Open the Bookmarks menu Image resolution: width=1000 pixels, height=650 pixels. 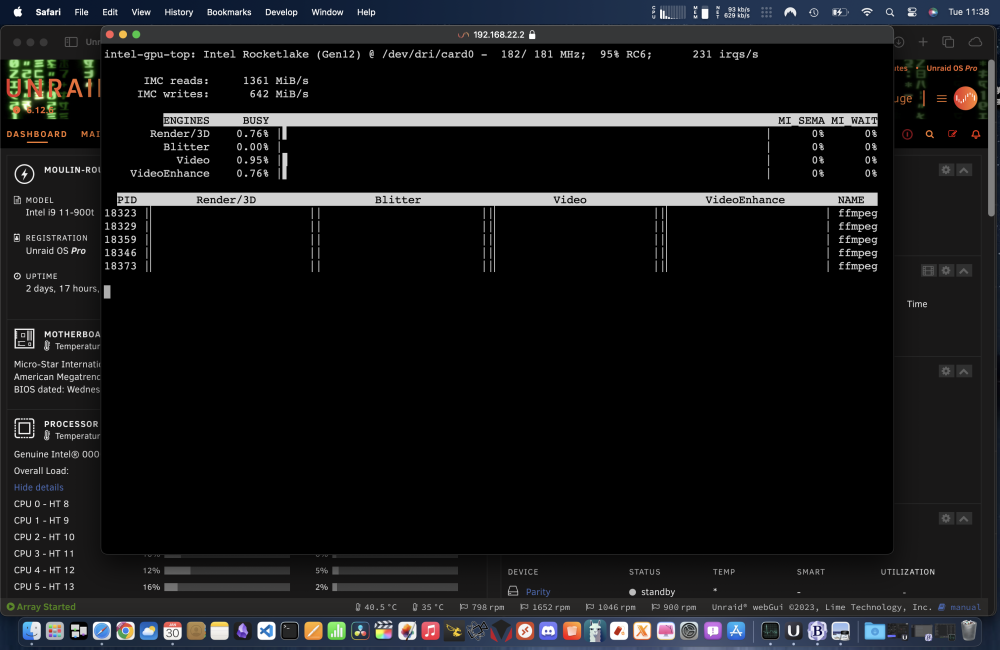[x=229, y=12]
